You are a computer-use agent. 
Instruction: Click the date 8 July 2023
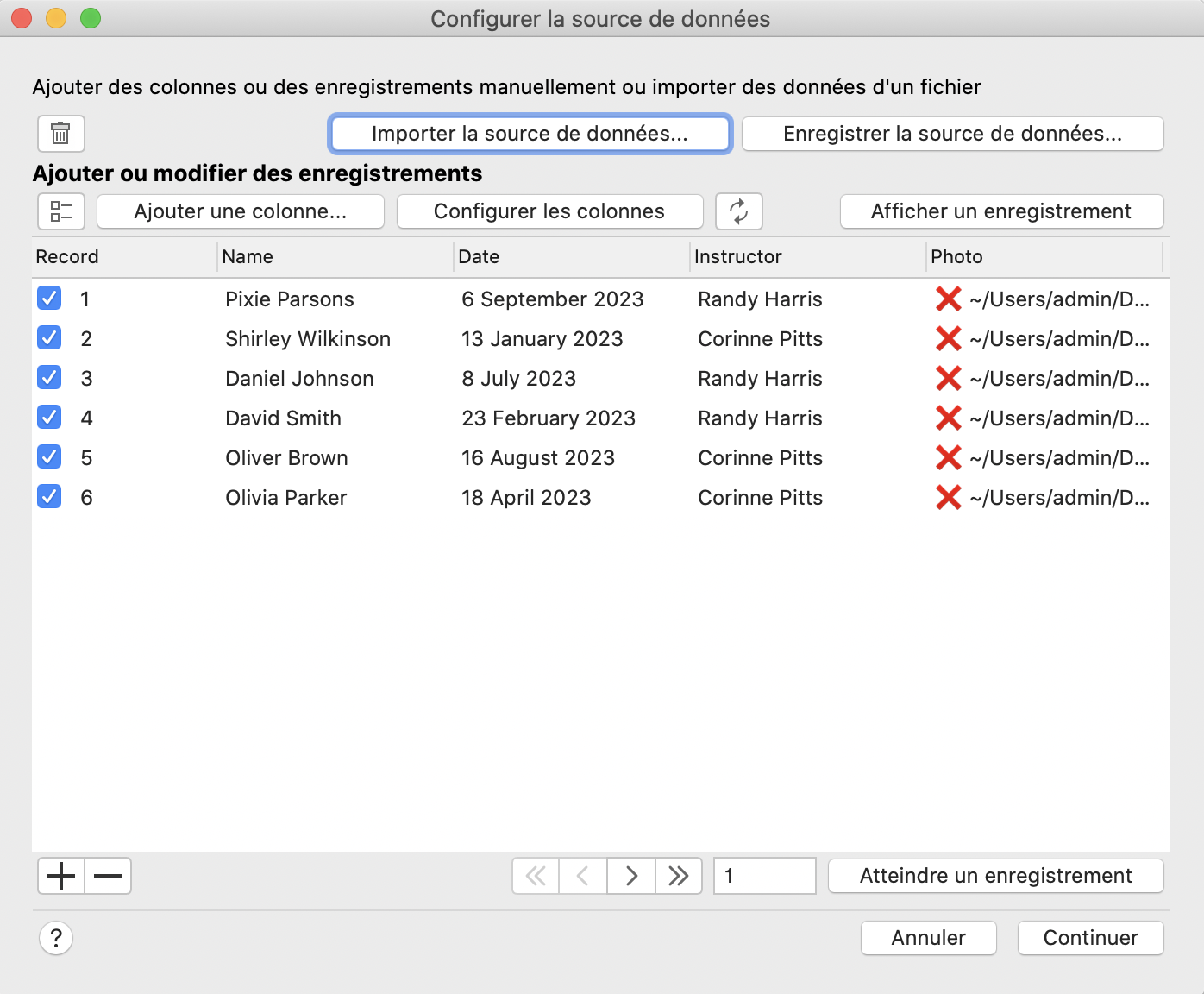(x=519, y=379)
